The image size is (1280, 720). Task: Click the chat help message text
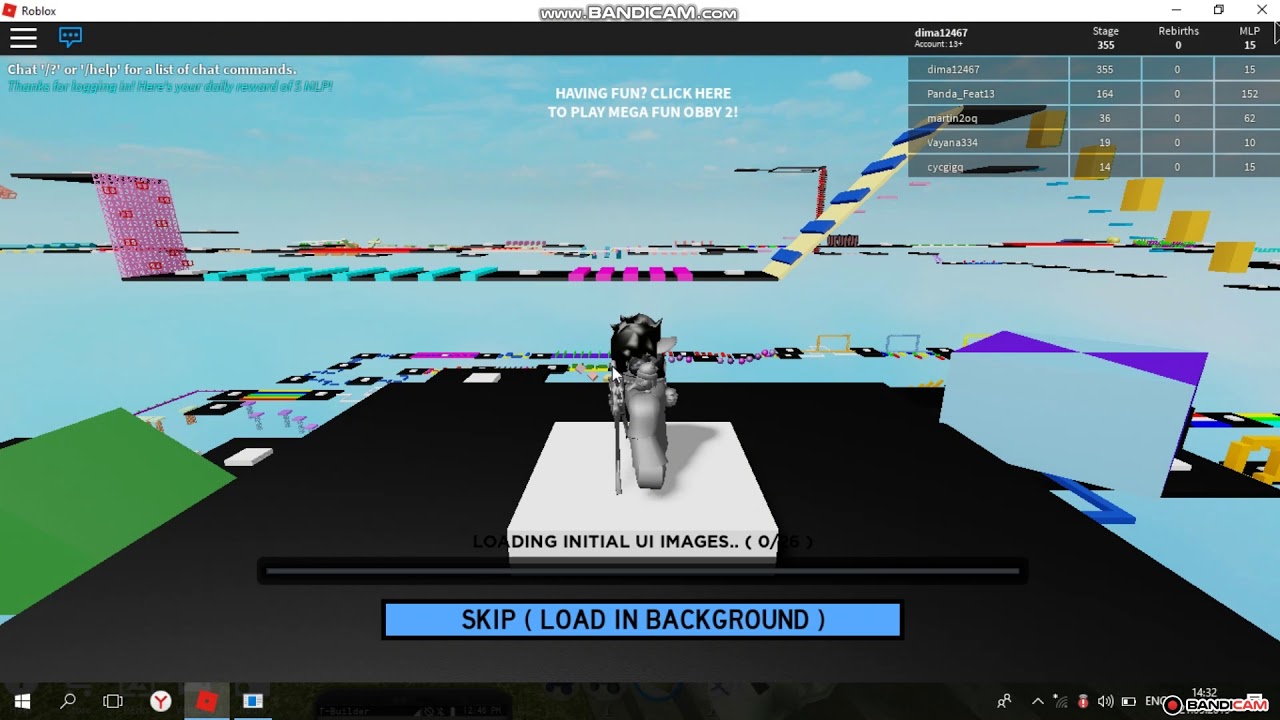click(152, 70)
